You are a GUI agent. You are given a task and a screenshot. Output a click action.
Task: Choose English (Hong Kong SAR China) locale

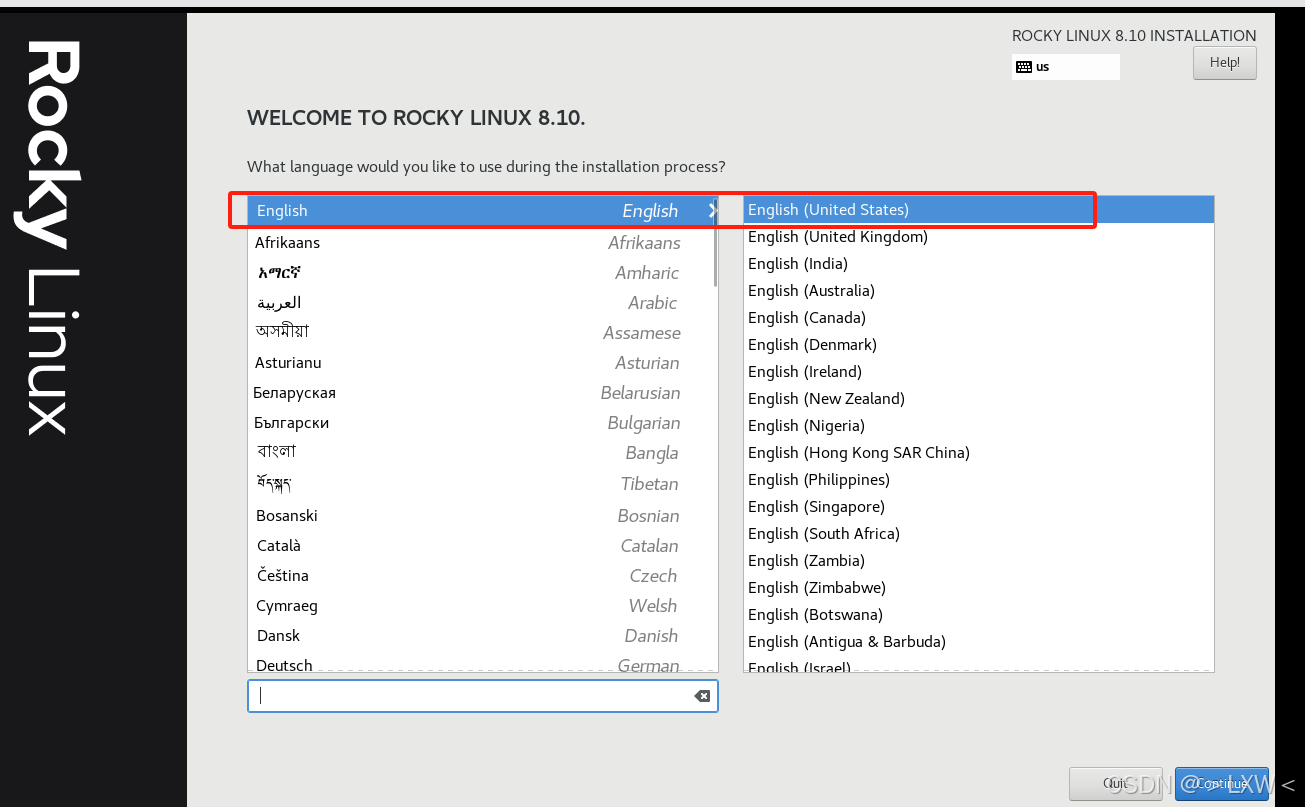tap(978, 453)
